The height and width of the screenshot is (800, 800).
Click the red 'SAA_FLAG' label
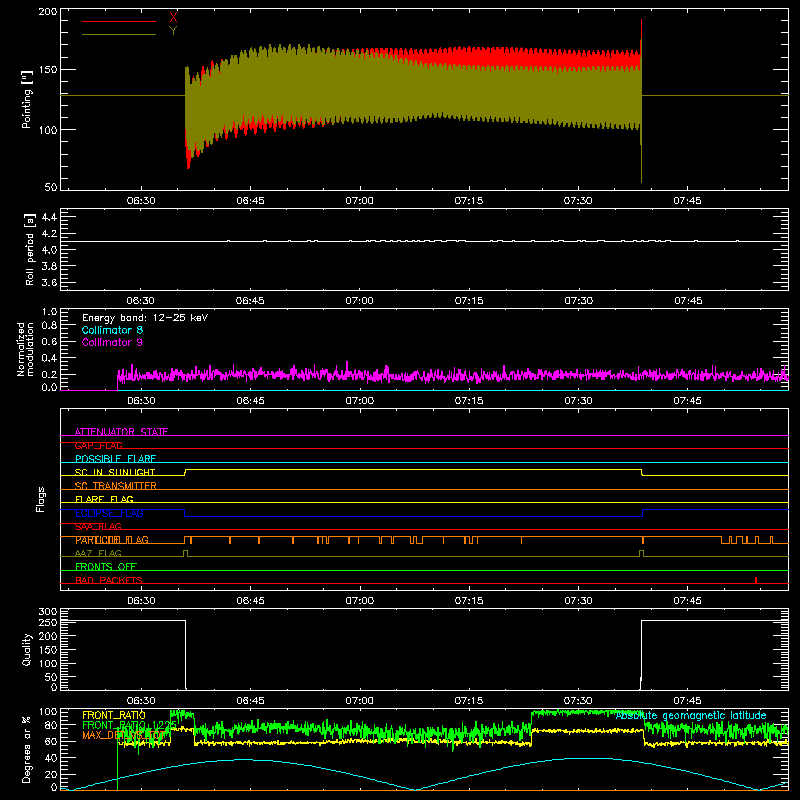(x=98, y=526)
